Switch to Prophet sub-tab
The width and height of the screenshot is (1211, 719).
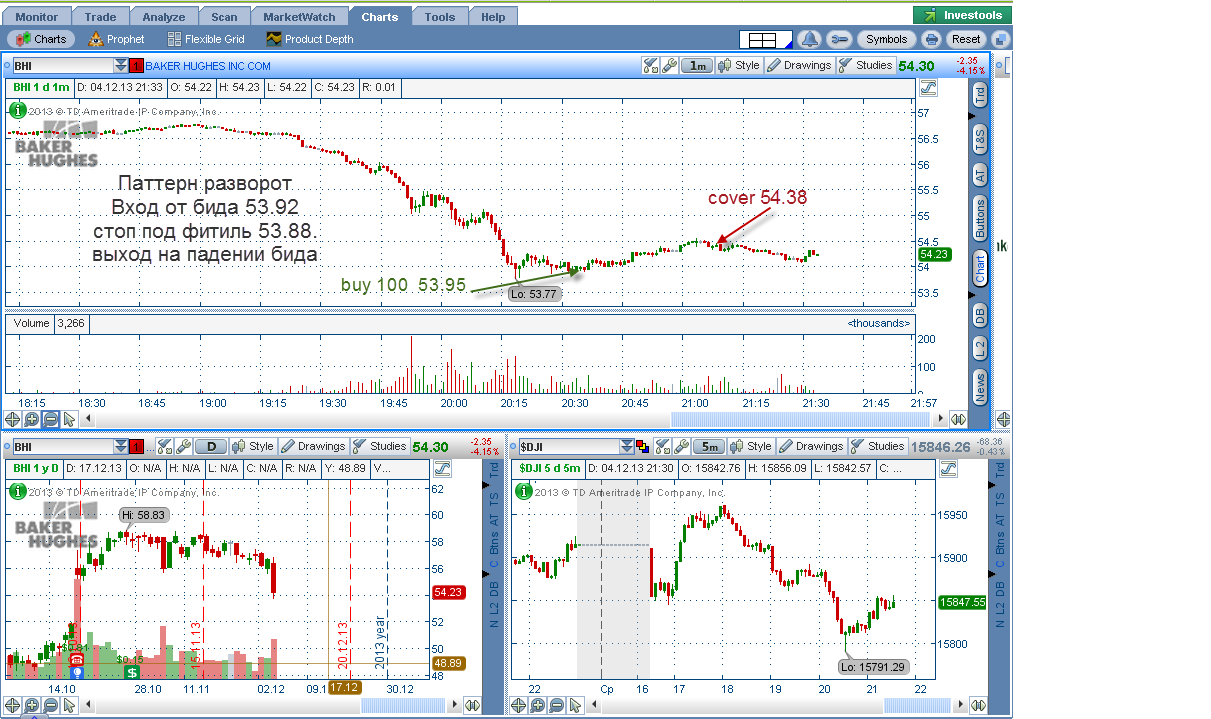pos(117,39)
